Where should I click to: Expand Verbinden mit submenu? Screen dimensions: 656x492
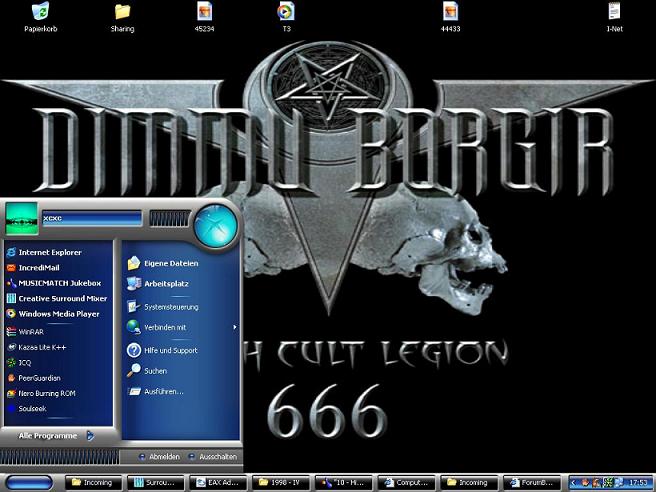pyautogui.click(x=181, y=328)
